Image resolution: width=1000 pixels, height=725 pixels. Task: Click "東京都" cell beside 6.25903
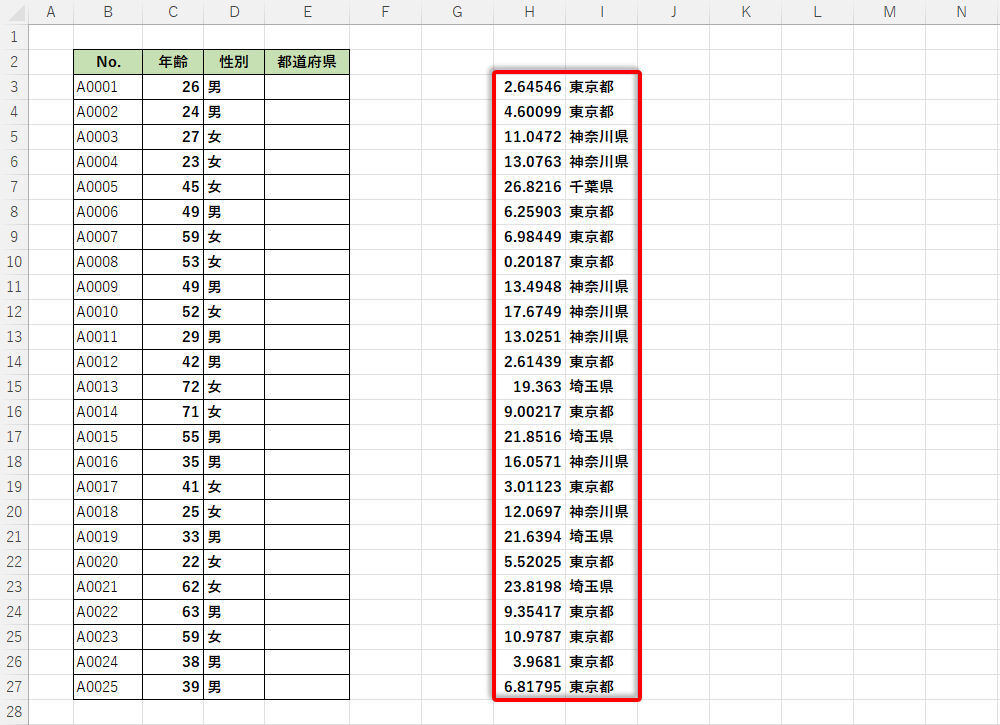tap(601, 212)
